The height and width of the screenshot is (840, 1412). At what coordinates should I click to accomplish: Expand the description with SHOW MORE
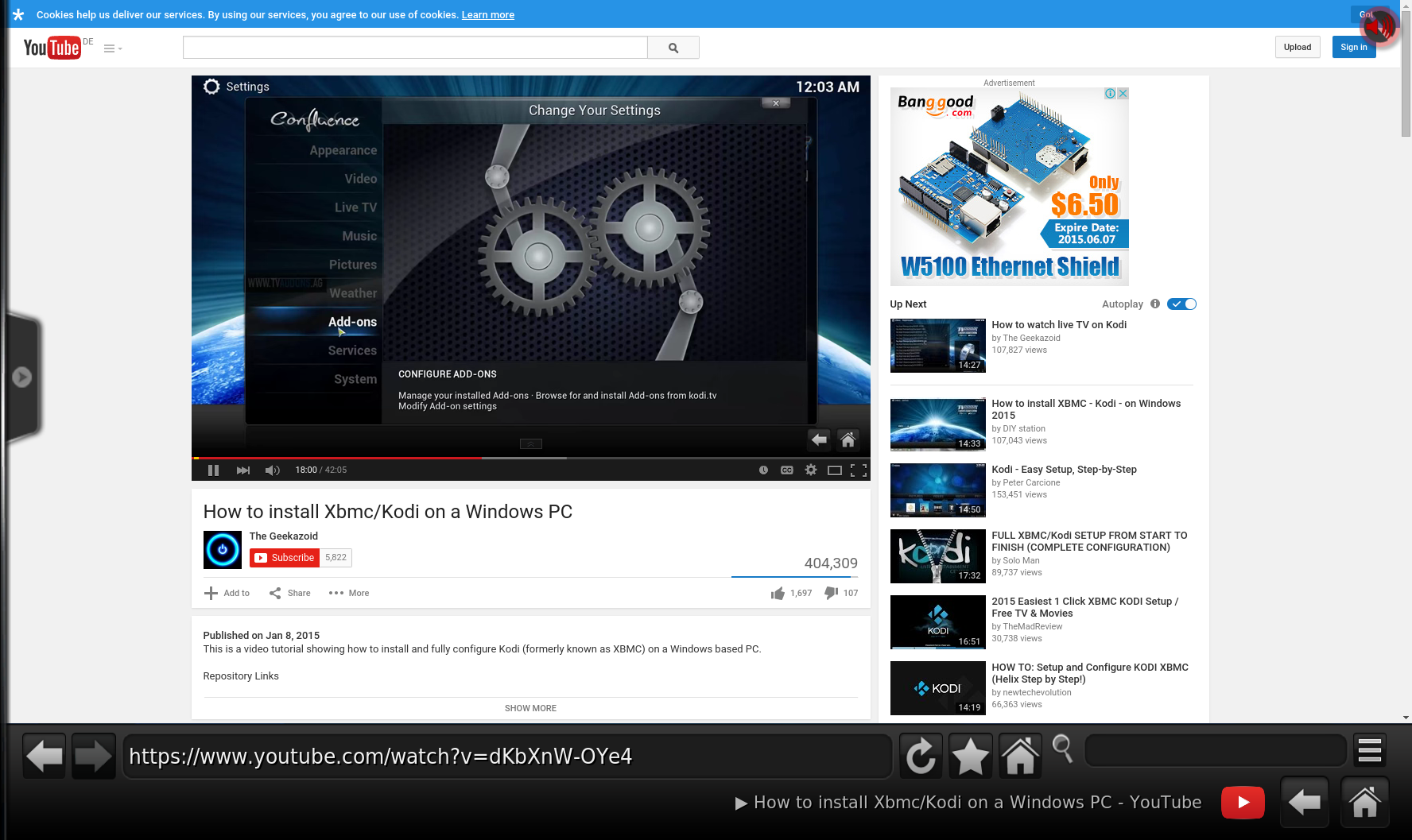tap(530, 708)
